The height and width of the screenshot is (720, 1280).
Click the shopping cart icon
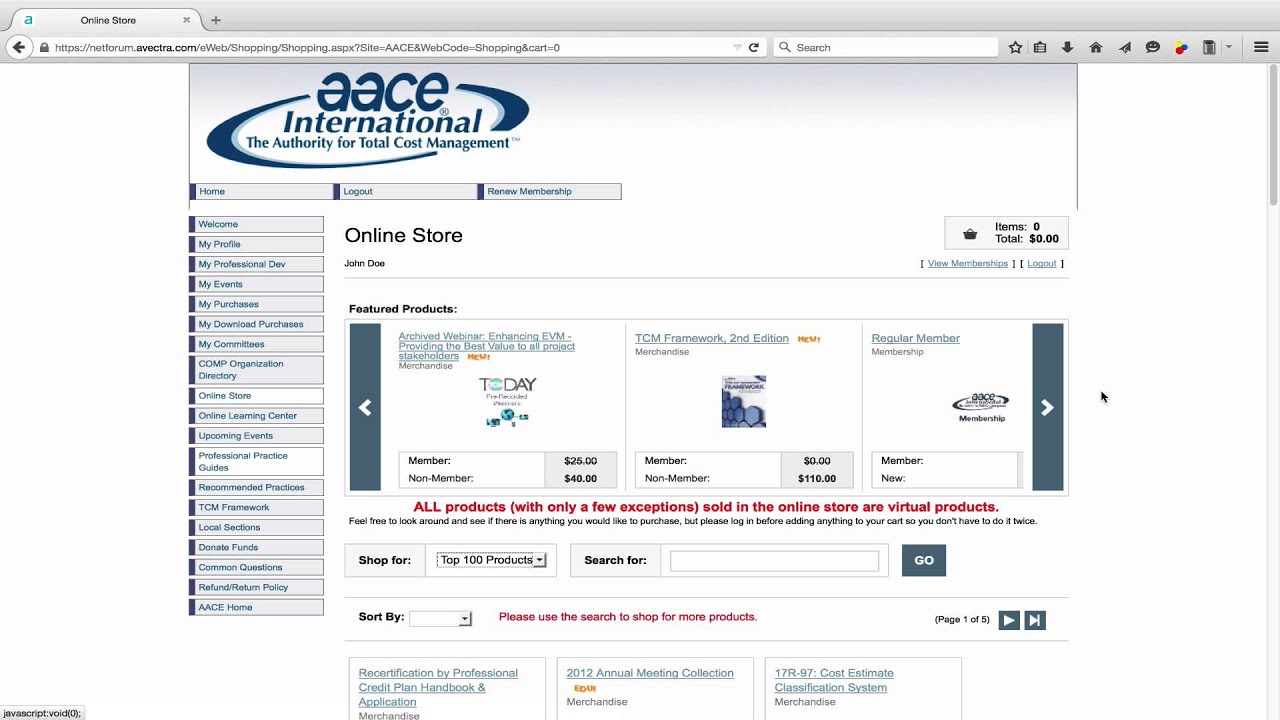tap(969, 234)
